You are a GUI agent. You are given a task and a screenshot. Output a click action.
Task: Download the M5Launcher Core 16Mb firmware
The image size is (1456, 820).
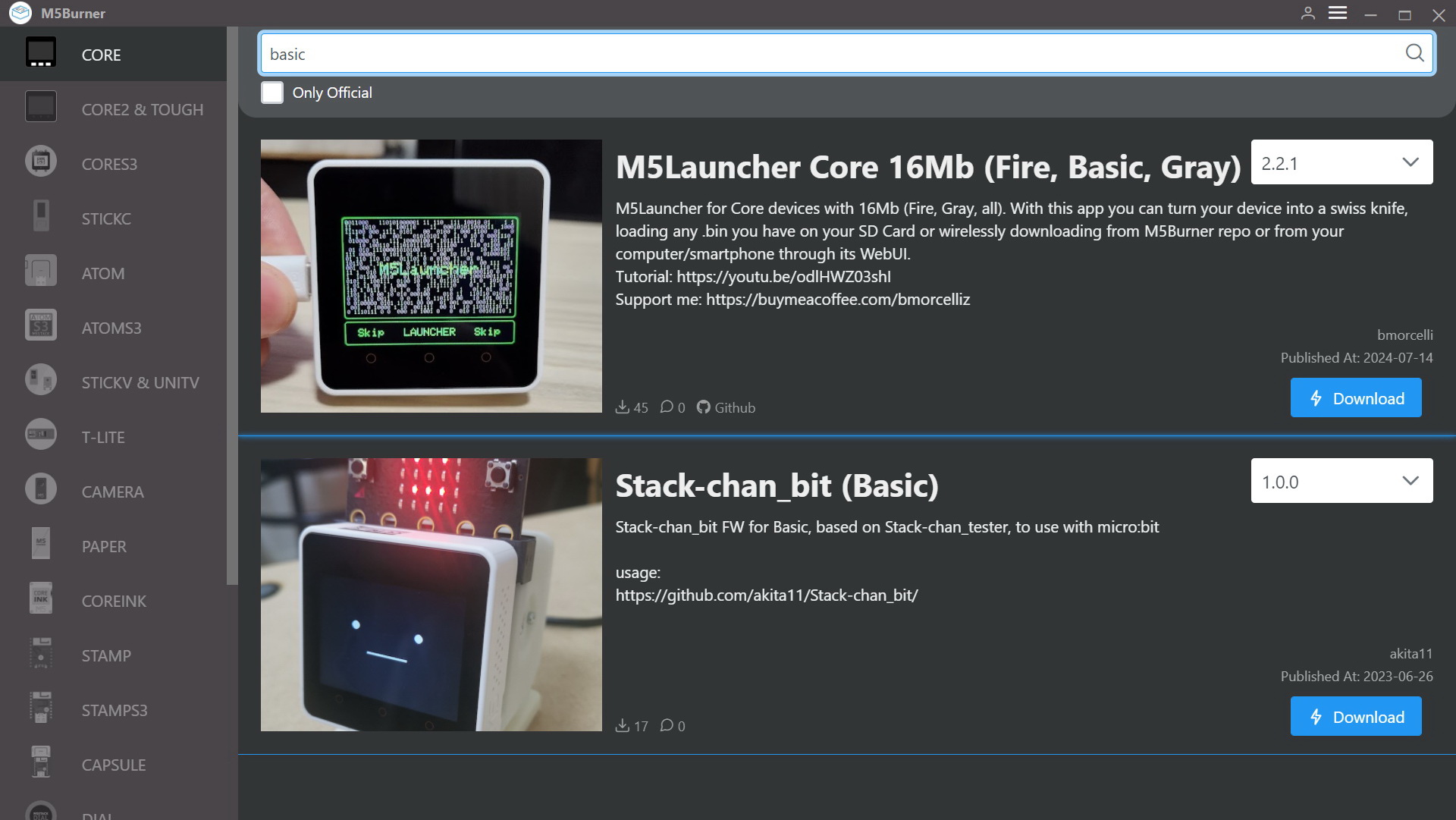tap(1356, 398)
